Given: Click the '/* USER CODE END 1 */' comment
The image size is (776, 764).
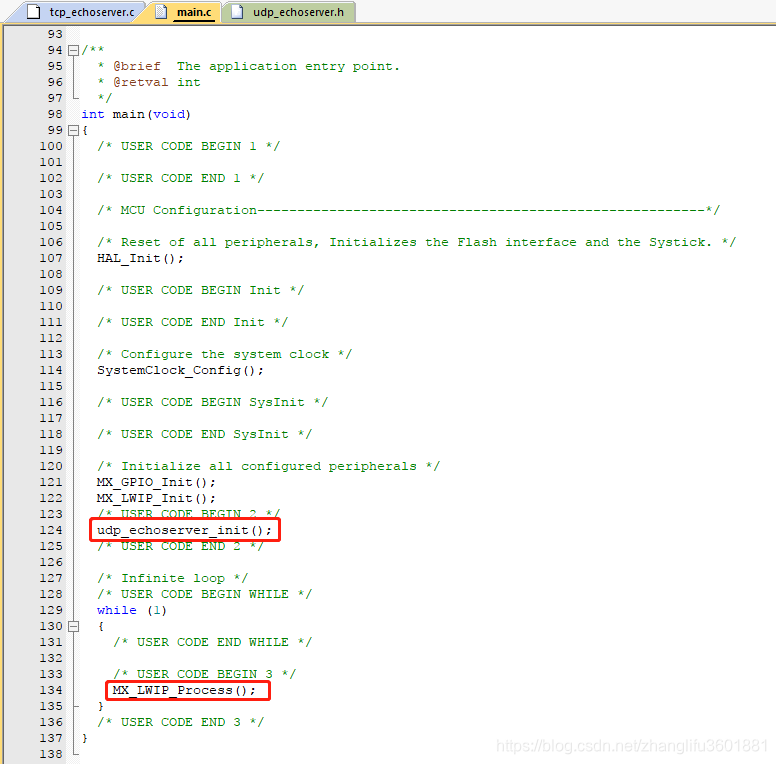Looking at the screenshot, I should [x=181, y=178].
